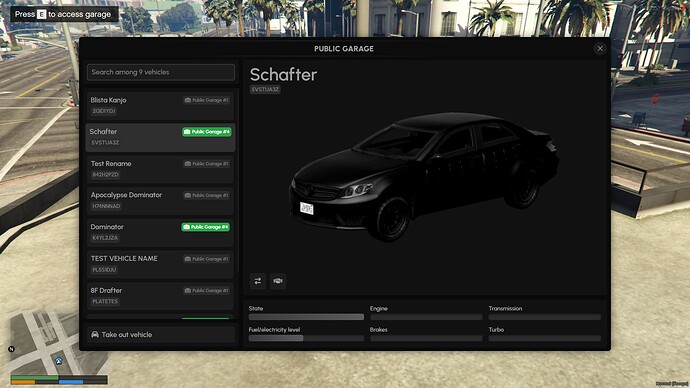Viewport: 690px width, 388px height.
Task: Click the green Public Garage #4 badge on Schafter
Action: tap(207, 132)
